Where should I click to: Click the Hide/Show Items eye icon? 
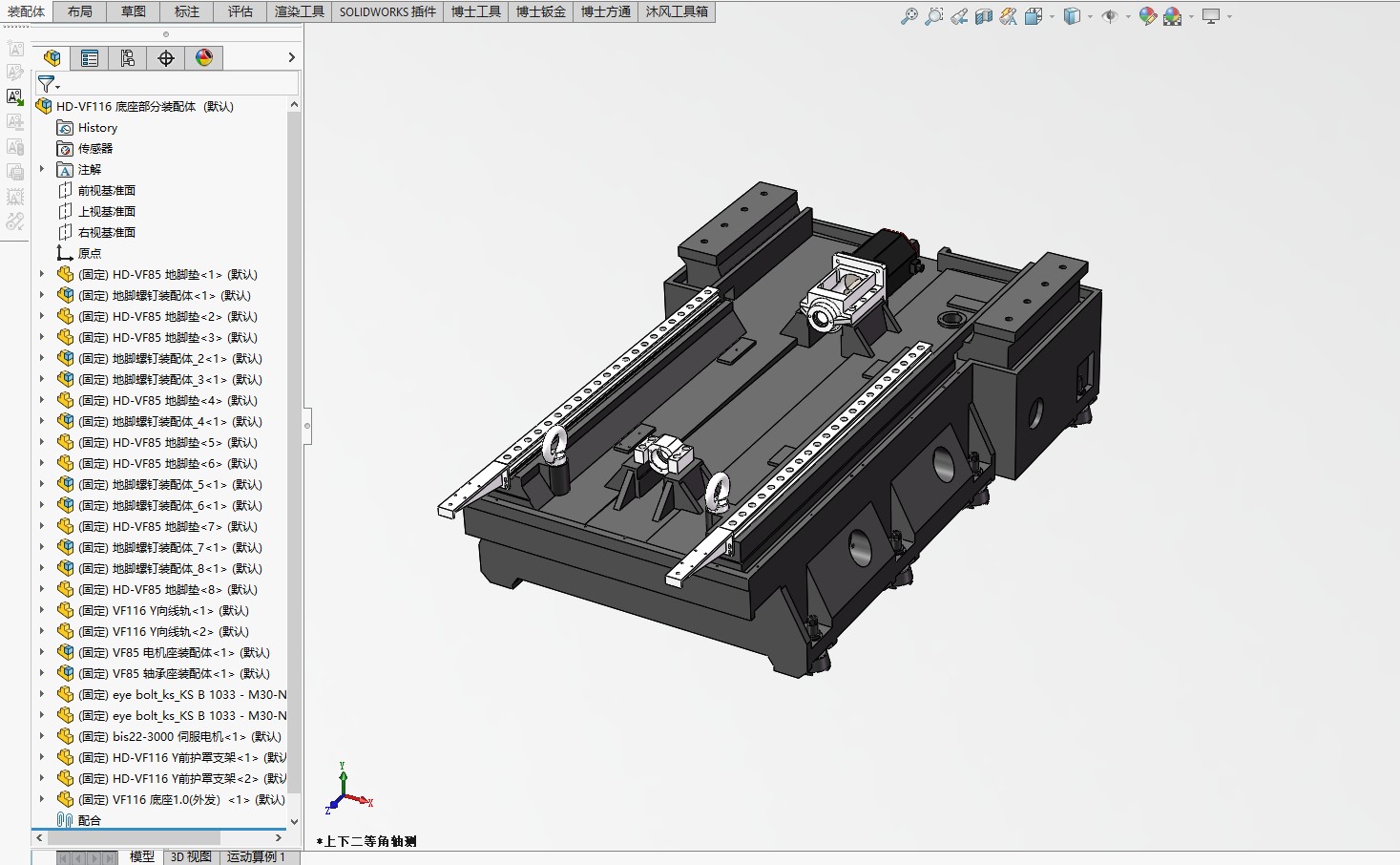1109,16
